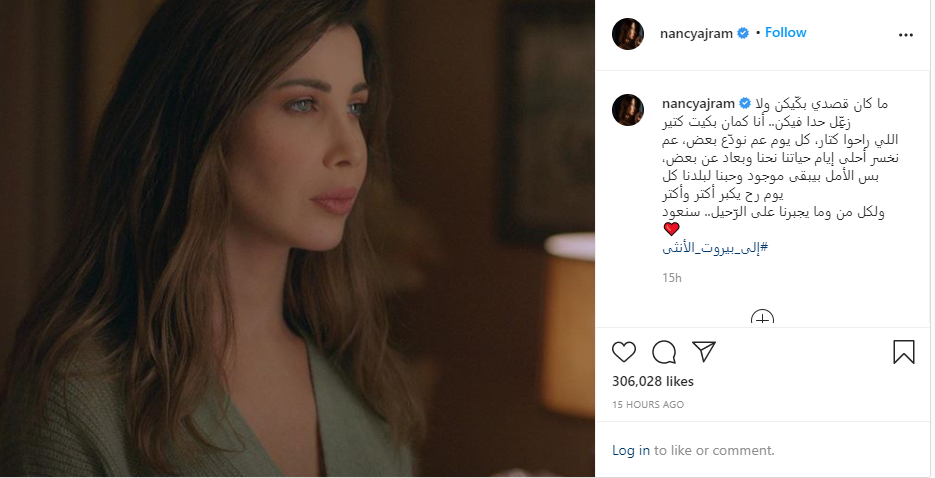This screenshot has width=935, height=478.
Task: Click the post photo of the woman
Action: coord(297,238)
